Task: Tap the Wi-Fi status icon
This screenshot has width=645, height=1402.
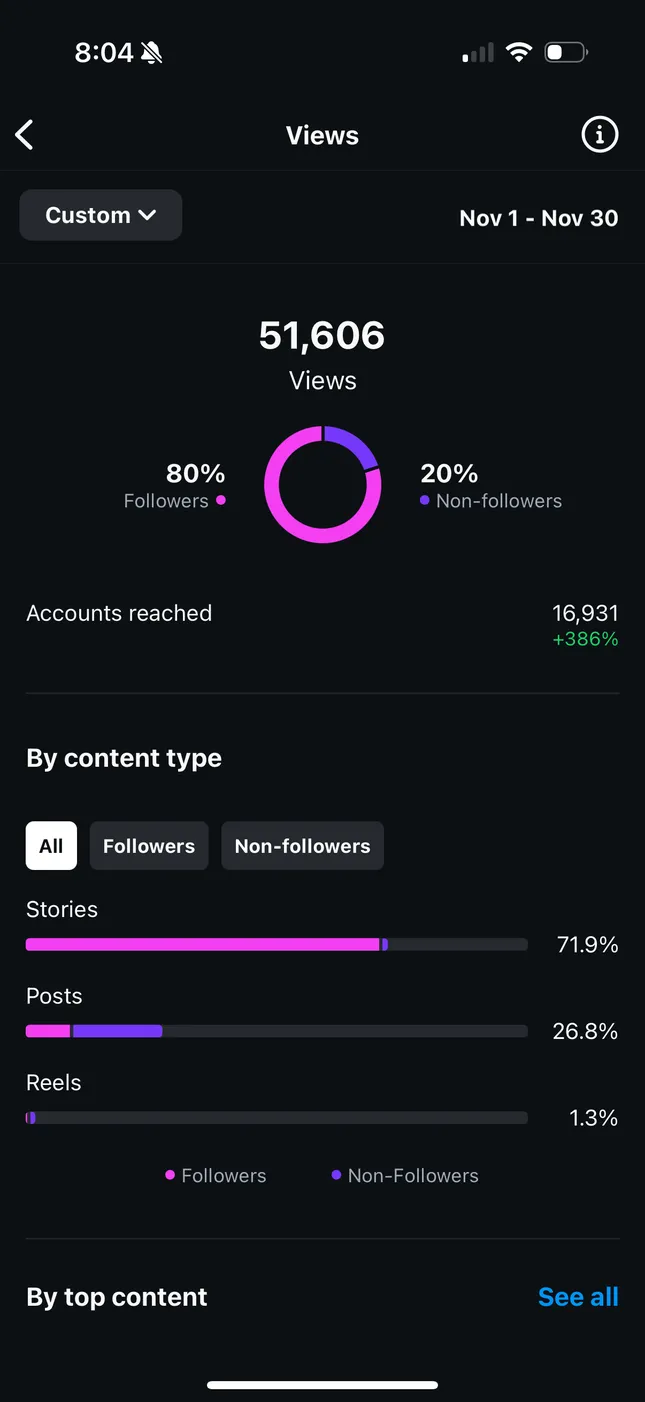Action: click(518, 52)
